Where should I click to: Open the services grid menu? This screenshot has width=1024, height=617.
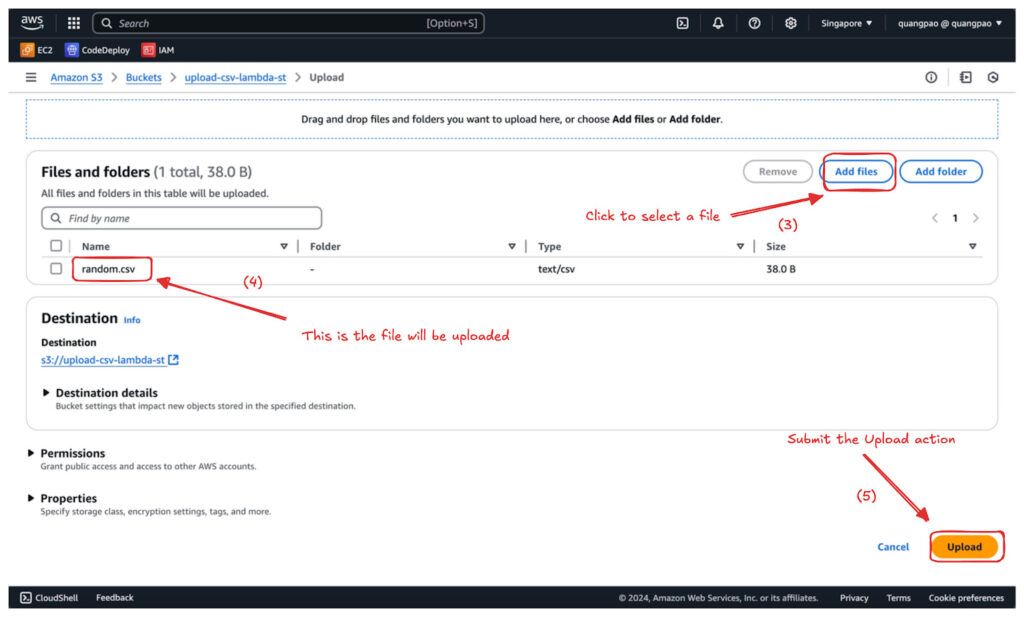[74, 23]
